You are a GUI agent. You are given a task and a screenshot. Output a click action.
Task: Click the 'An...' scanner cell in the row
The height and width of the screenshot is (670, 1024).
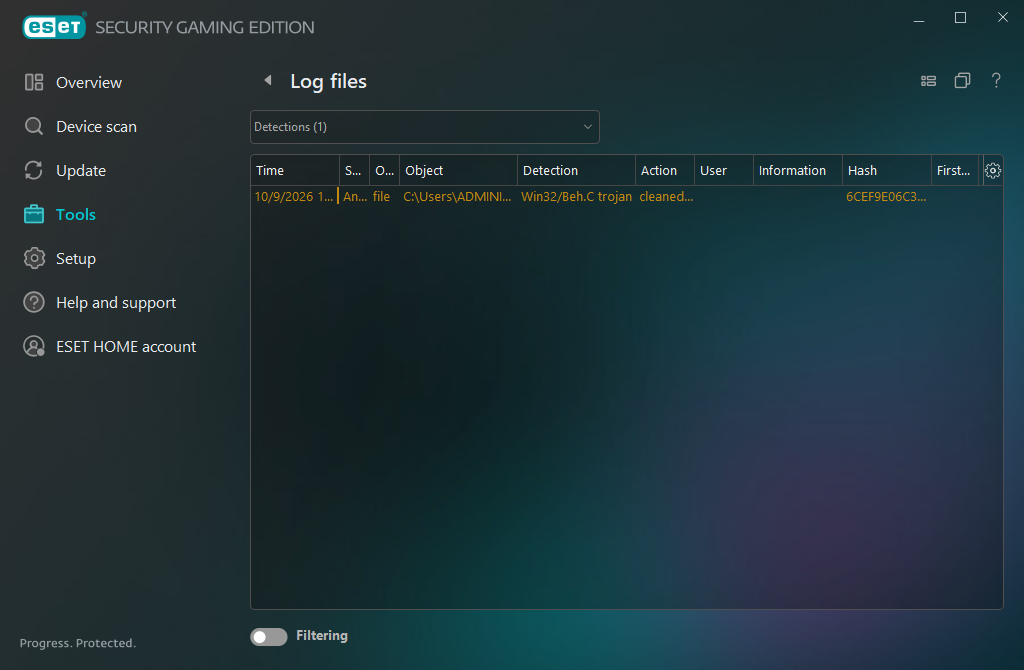coord(355,197)
